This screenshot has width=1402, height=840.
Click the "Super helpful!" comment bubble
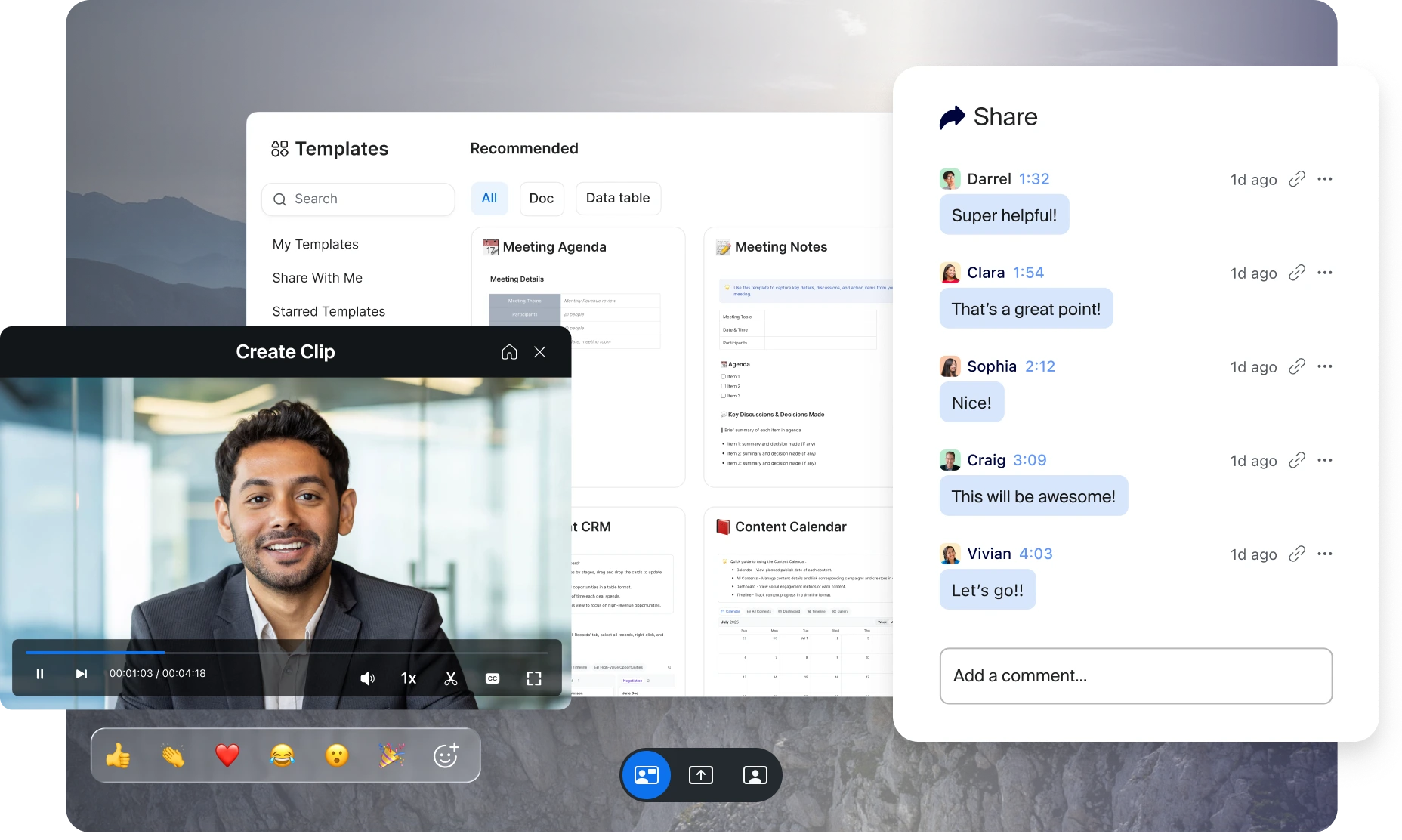1004,215
